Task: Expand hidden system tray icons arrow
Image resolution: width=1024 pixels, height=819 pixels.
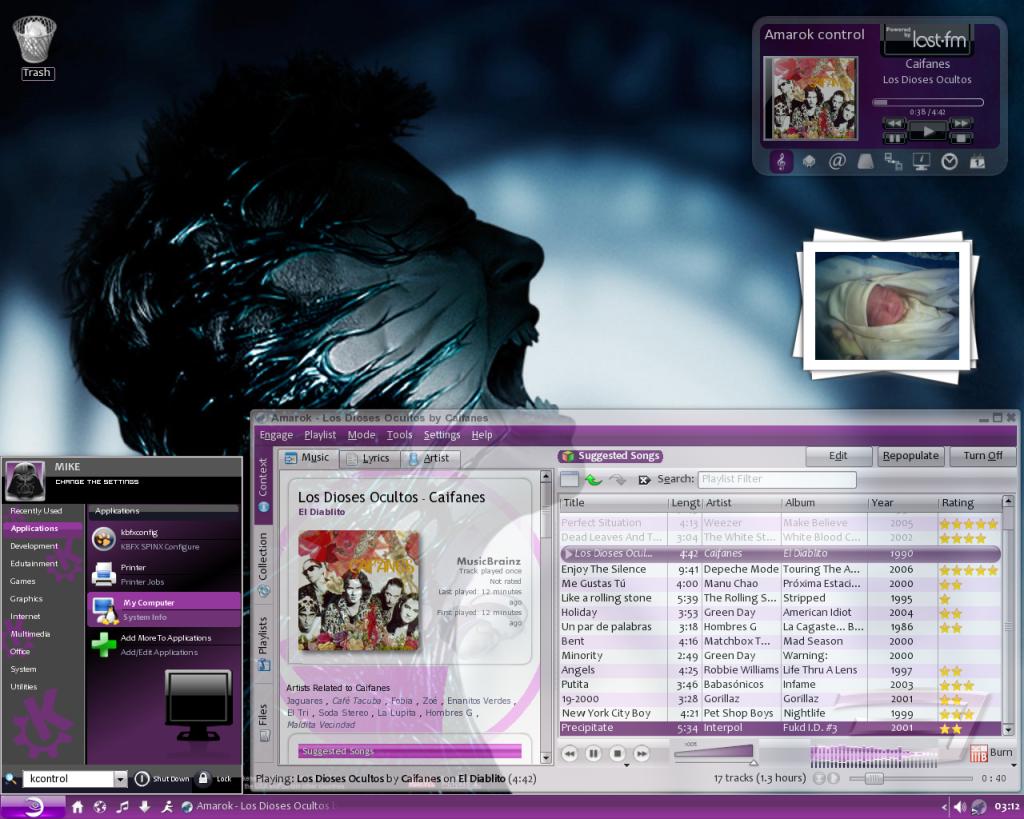Action: pyautogui.click(x=944, y=807)
